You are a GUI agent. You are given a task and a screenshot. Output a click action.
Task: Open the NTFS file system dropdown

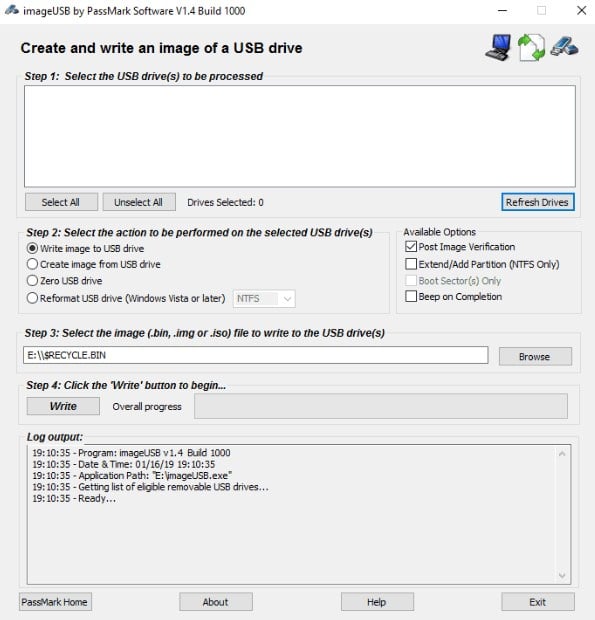point(264,299)
